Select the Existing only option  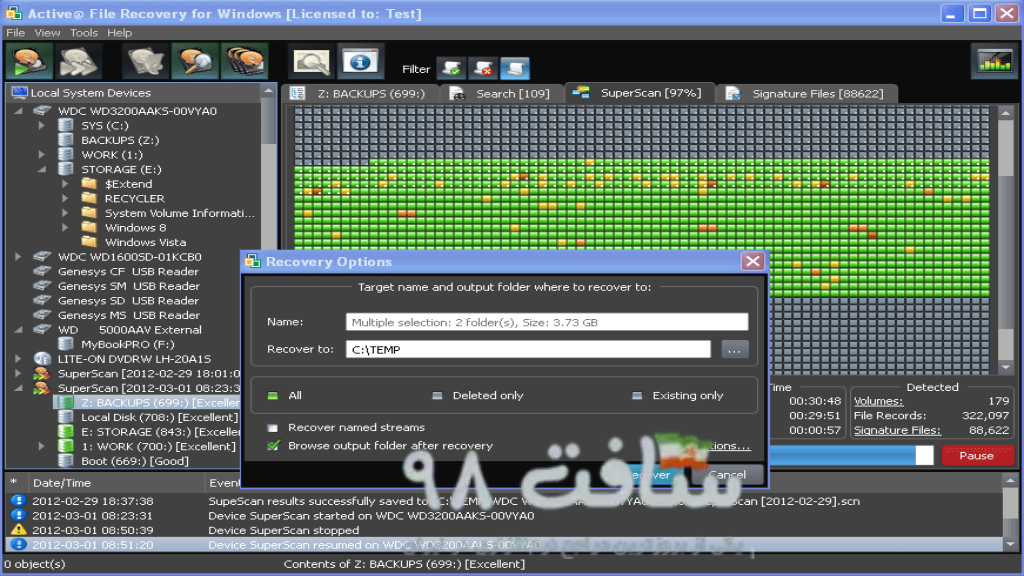[637, 395]
